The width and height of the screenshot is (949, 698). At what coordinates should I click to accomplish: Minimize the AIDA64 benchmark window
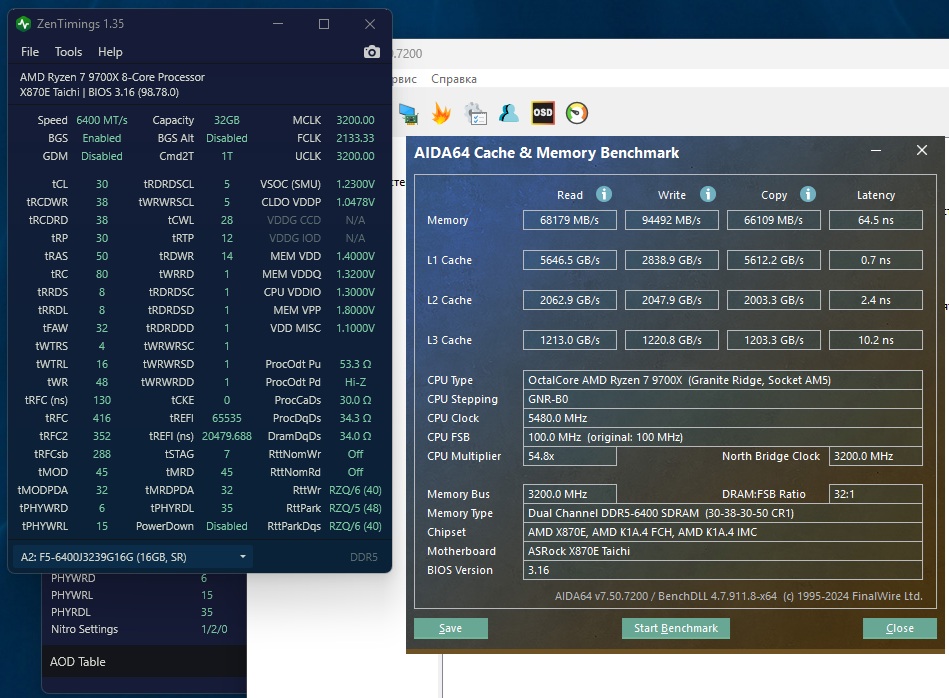[x=876, y=150]
